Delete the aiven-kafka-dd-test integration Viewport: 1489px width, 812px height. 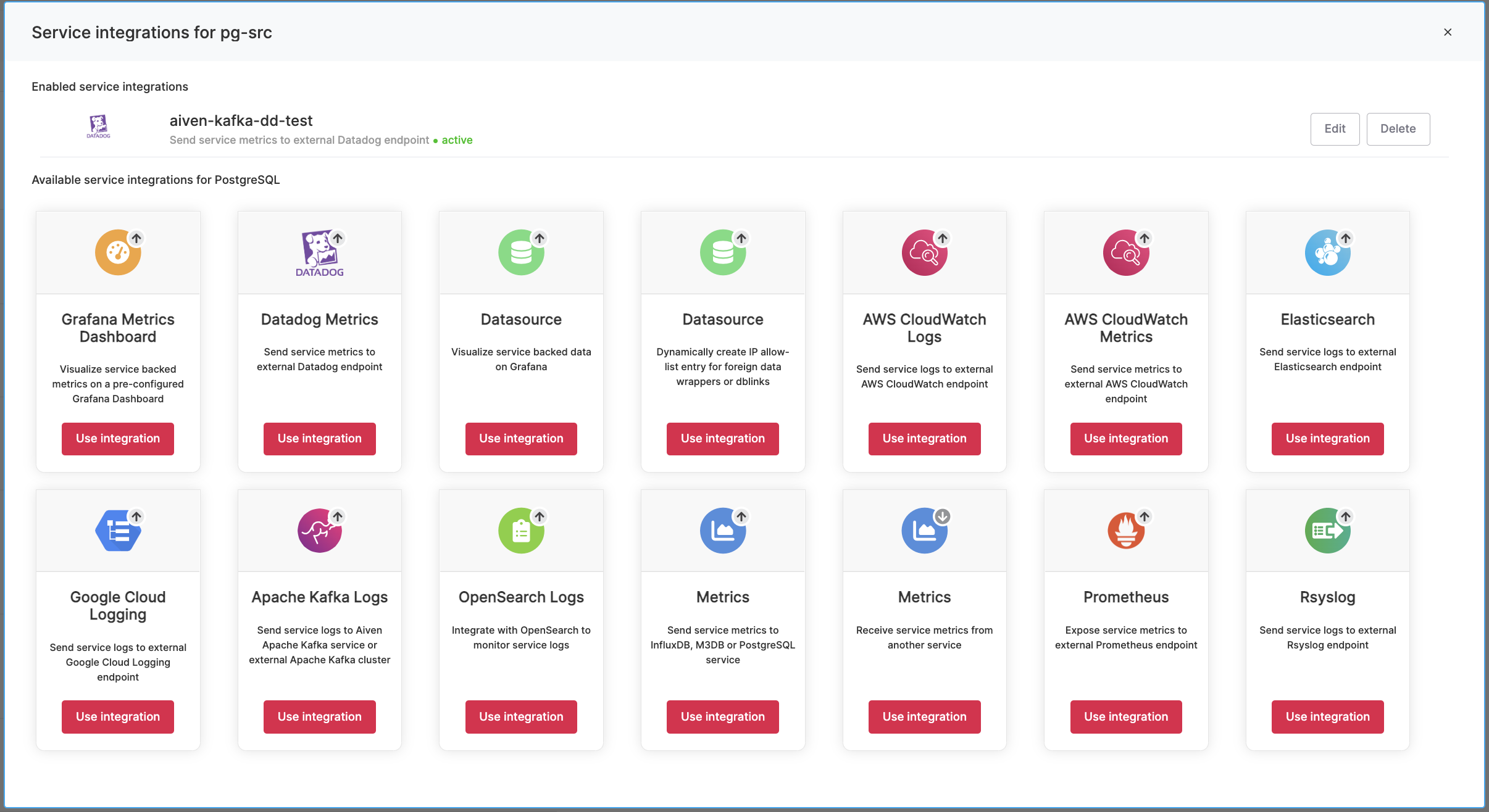(1398, 129)
